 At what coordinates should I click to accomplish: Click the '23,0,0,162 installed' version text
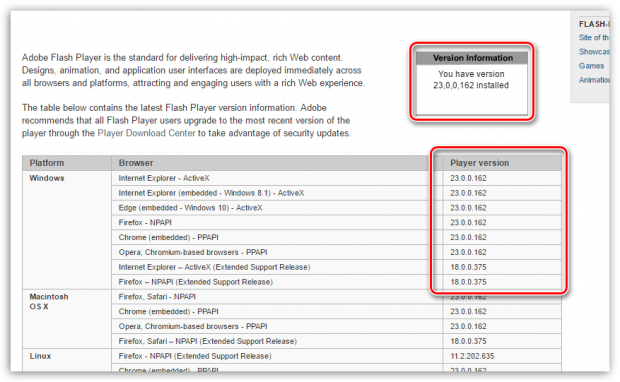coord(471,85)
